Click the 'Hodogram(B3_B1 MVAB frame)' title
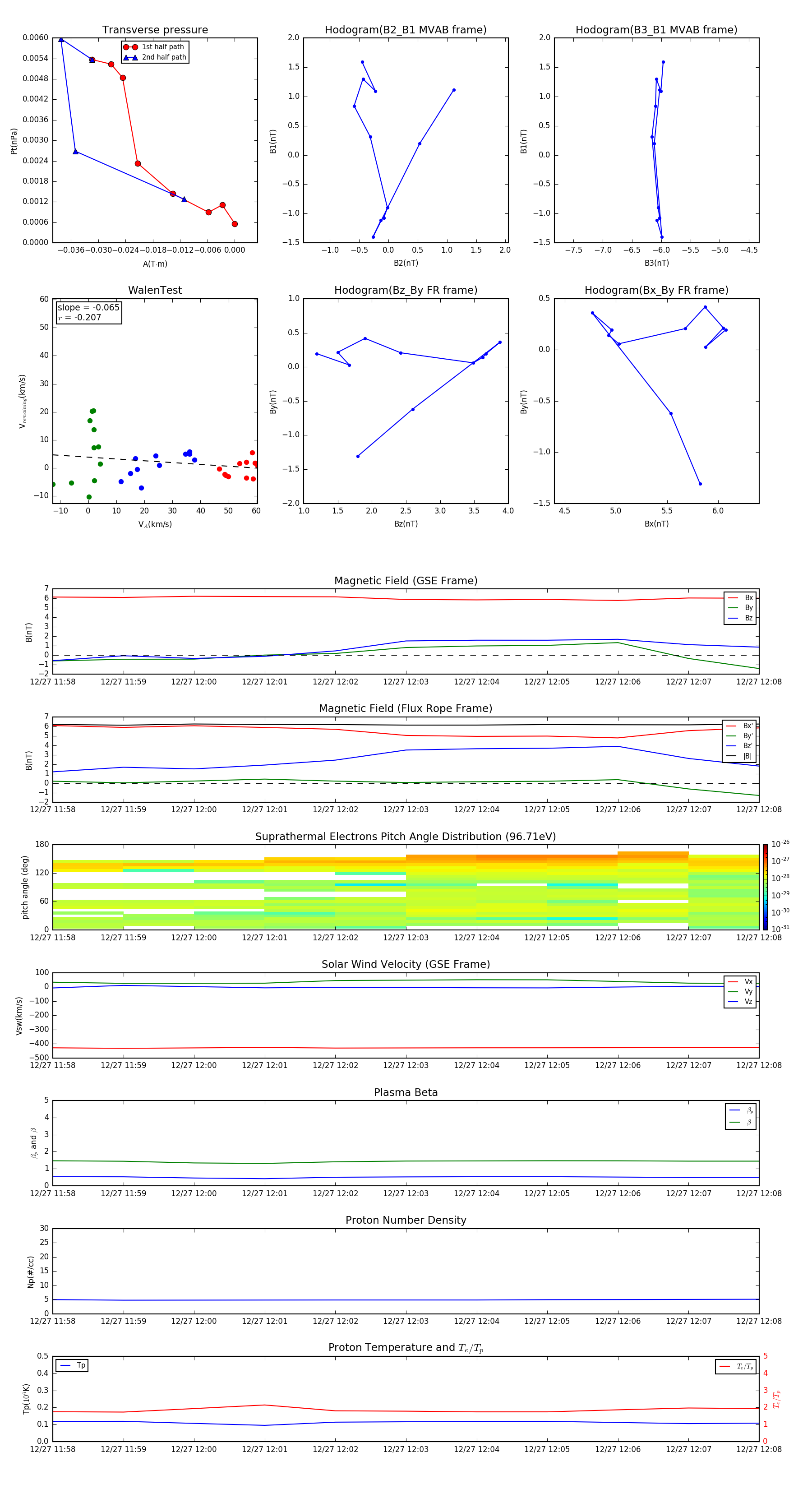812x1489 pixels. click(x=656, y=30)
